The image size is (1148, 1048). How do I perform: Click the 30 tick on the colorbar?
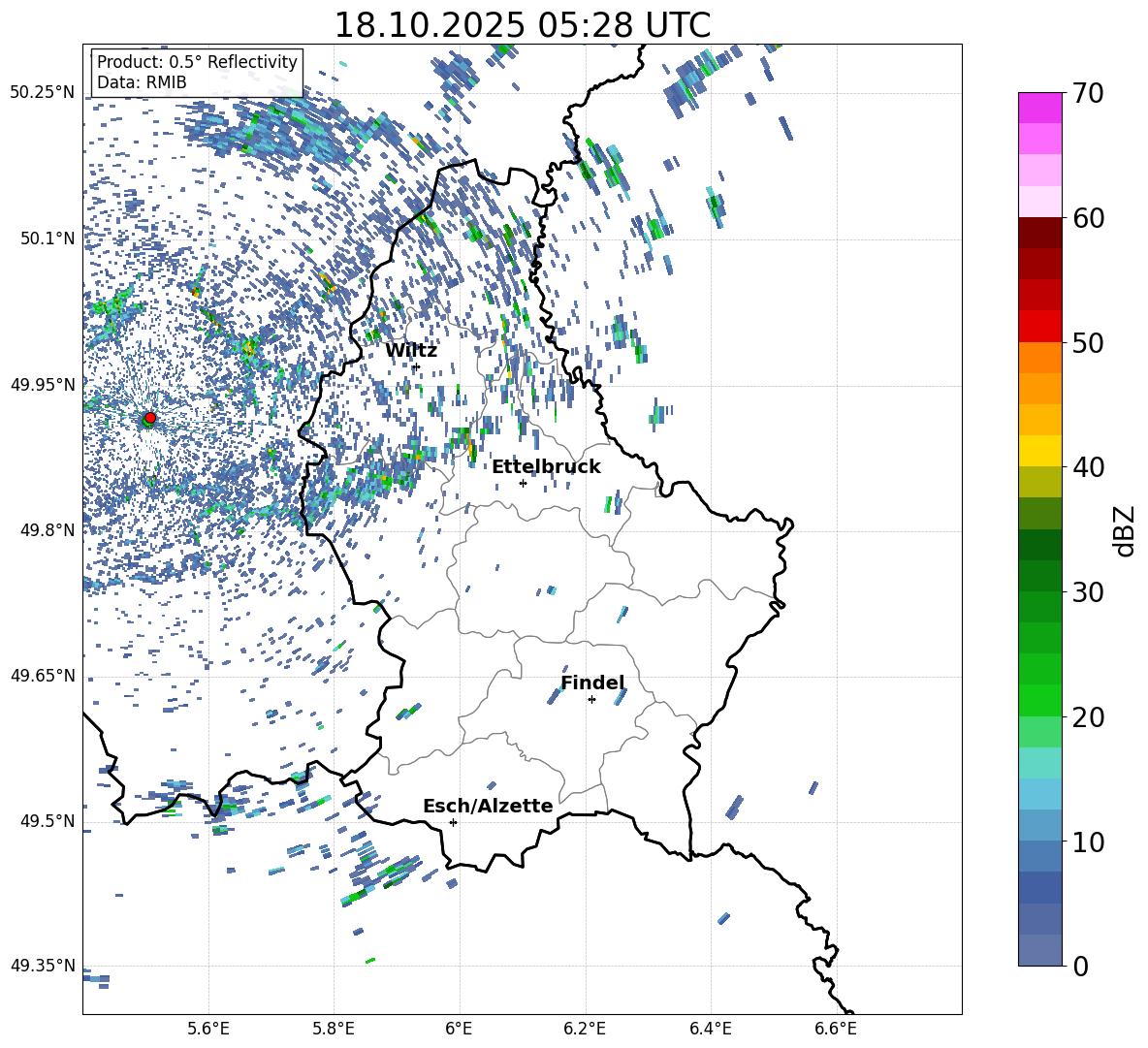point(1089,592)
